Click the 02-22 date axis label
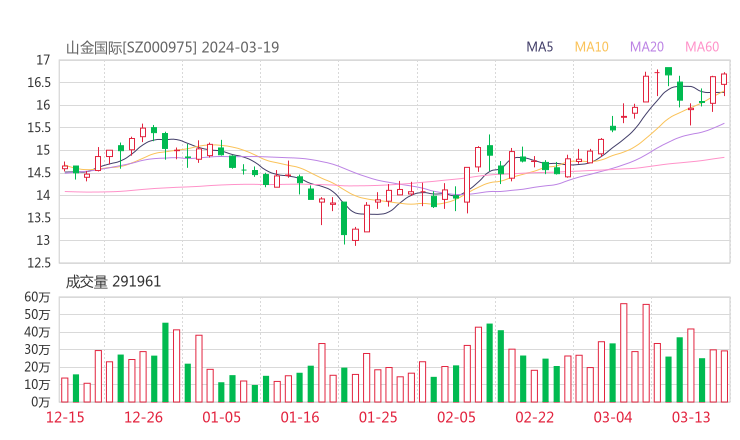This screenshot has width=740, height=440. pyautogui.click(x=534, y=417)
